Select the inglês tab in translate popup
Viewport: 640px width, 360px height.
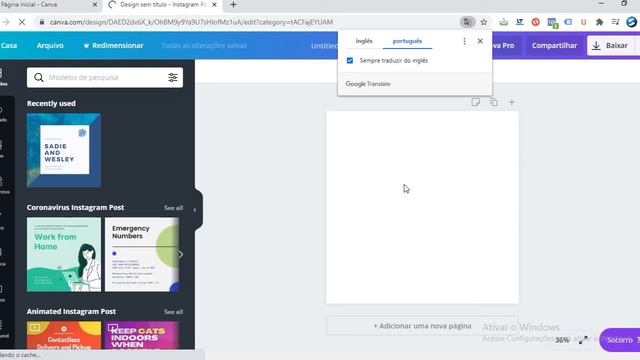(x=364, y=41)
